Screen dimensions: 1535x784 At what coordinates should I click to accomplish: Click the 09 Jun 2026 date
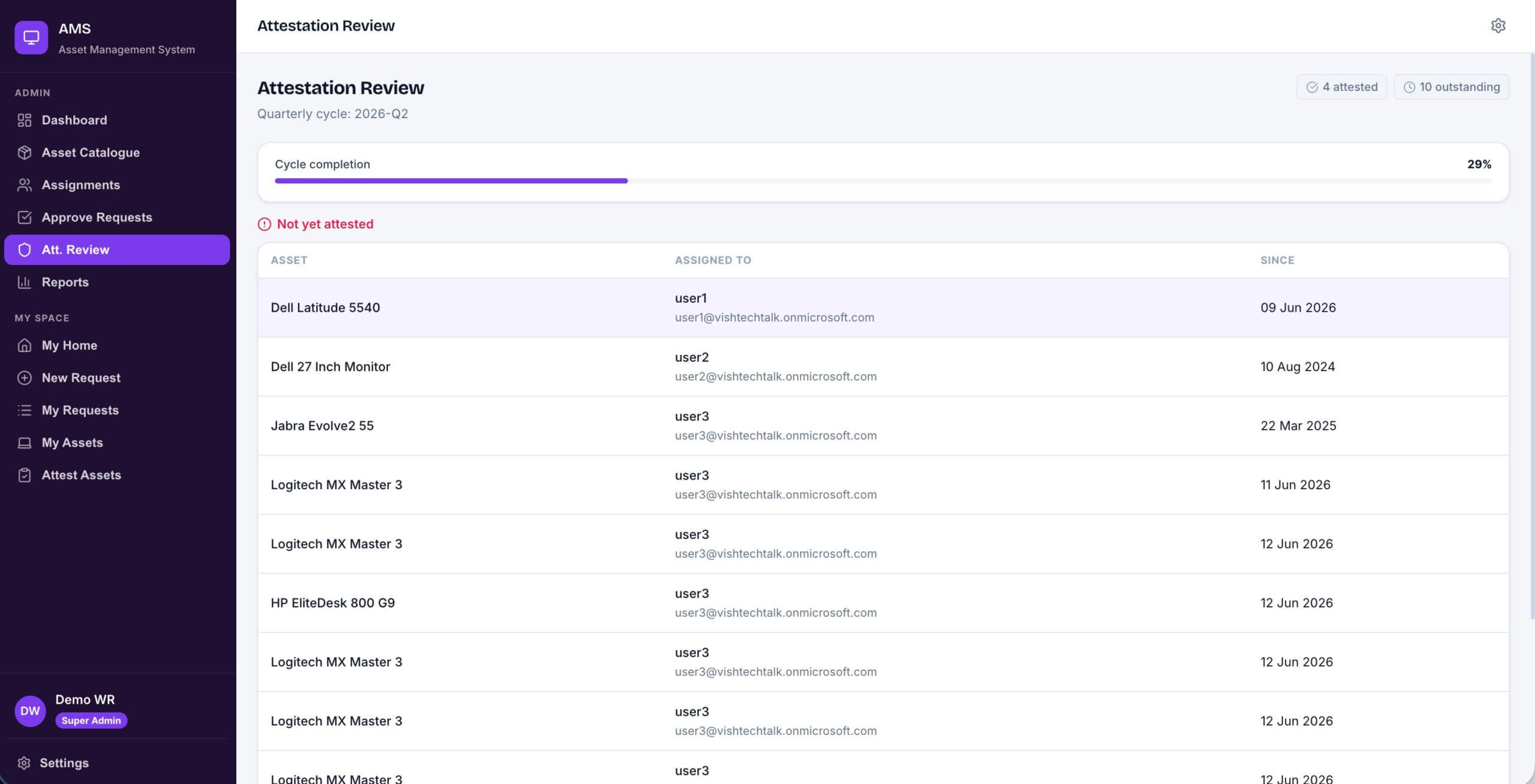[1298, 307]
